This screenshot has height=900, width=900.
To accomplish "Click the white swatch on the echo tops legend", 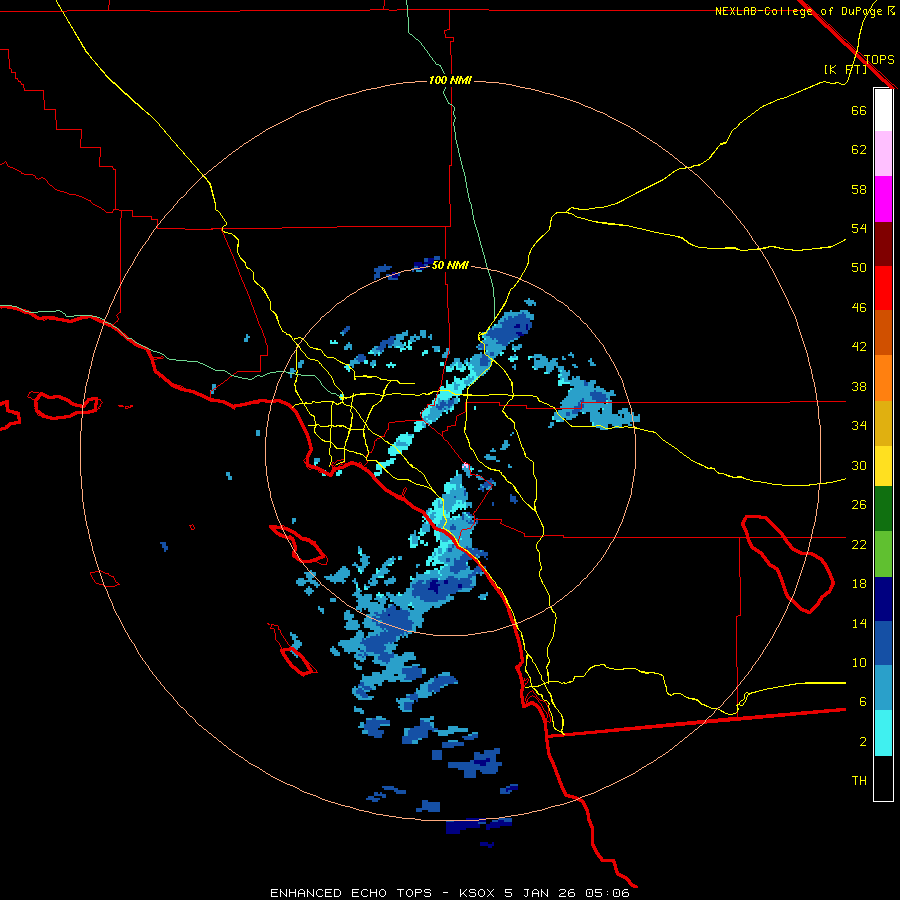I will coord(883,110).
